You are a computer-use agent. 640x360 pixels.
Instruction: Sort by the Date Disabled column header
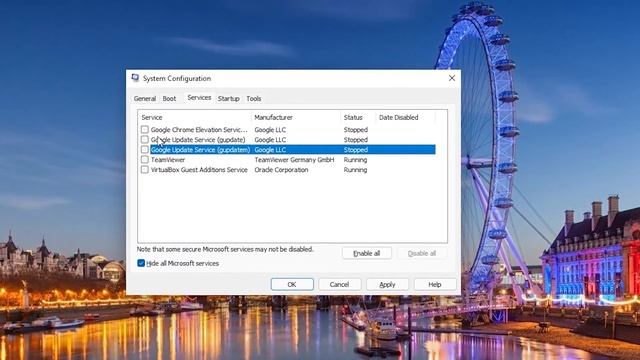405,117
